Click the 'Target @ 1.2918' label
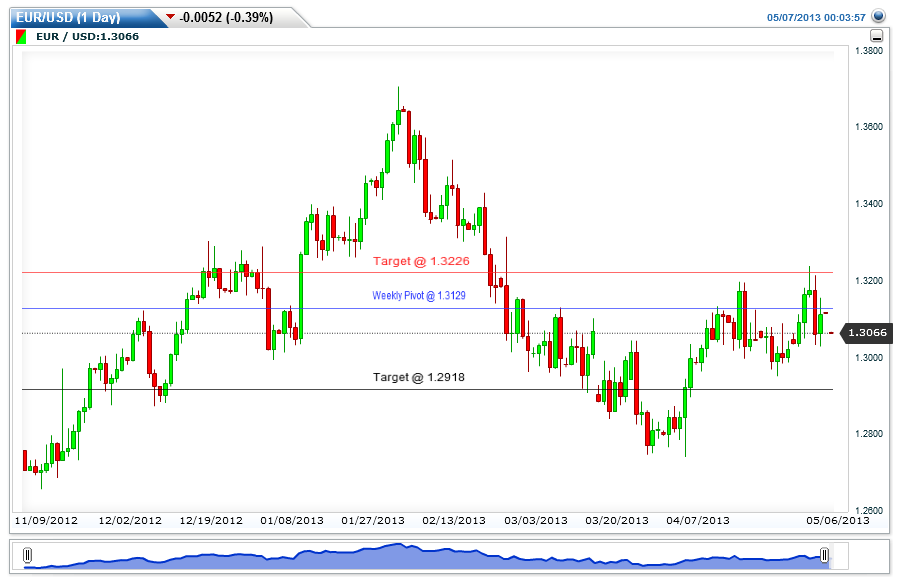This screenshot has height=582, width=900. 418,377
